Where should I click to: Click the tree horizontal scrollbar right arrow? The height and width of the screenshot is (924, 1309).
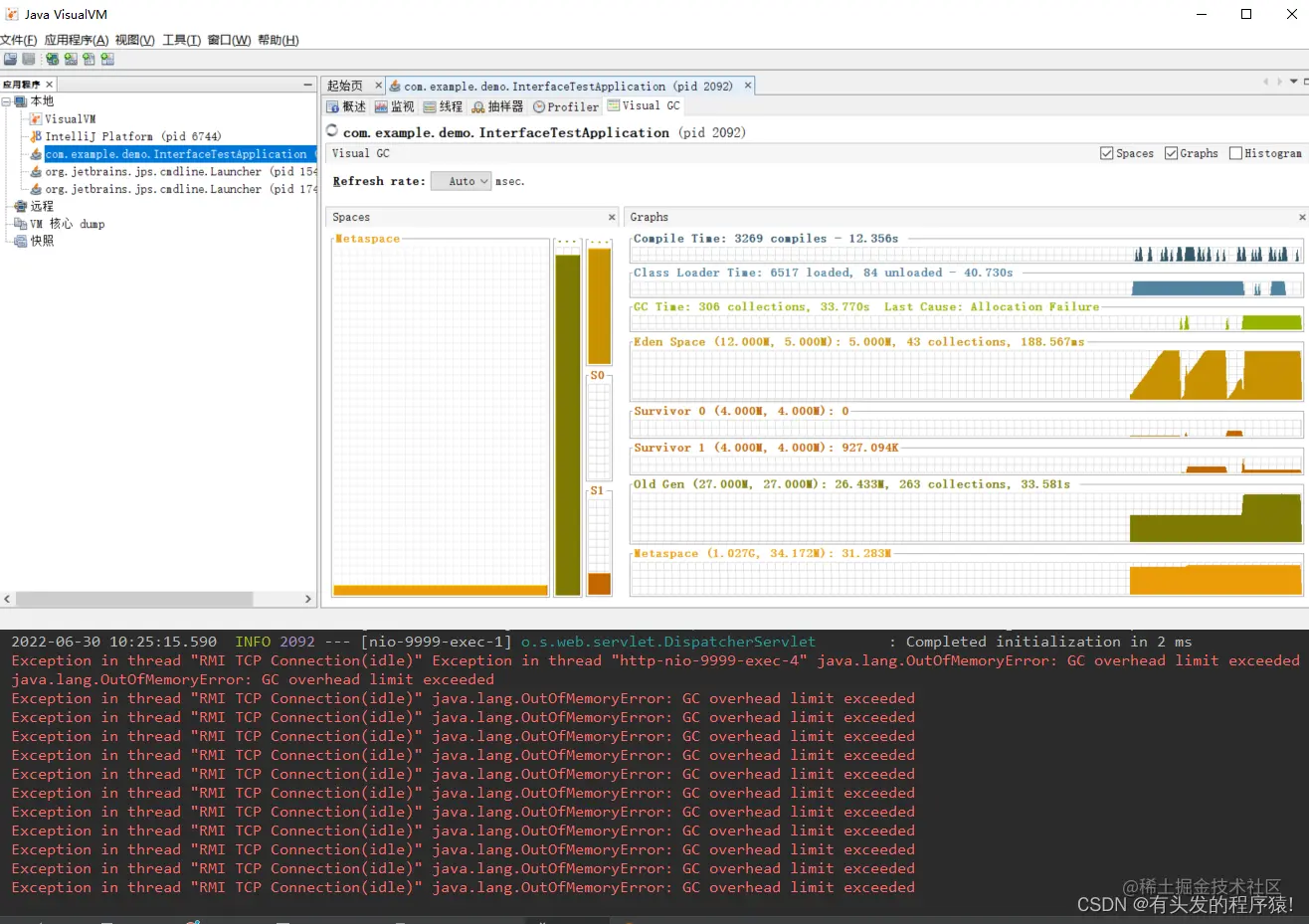click(307, 599)
